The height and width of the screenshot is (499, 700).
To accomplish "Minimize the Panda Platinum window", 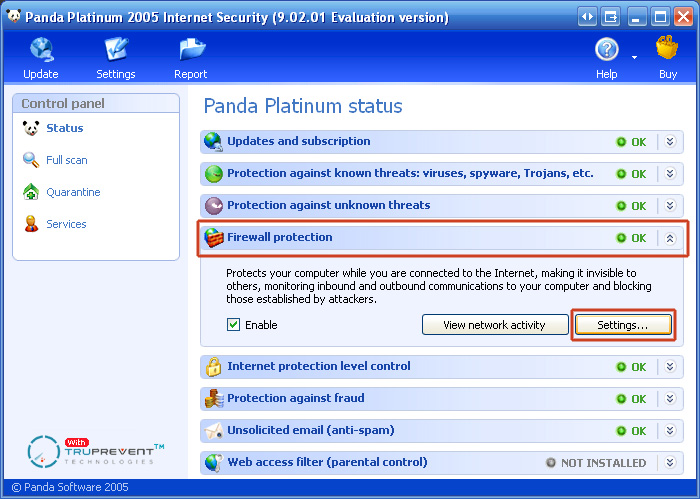I will (636, 17).
